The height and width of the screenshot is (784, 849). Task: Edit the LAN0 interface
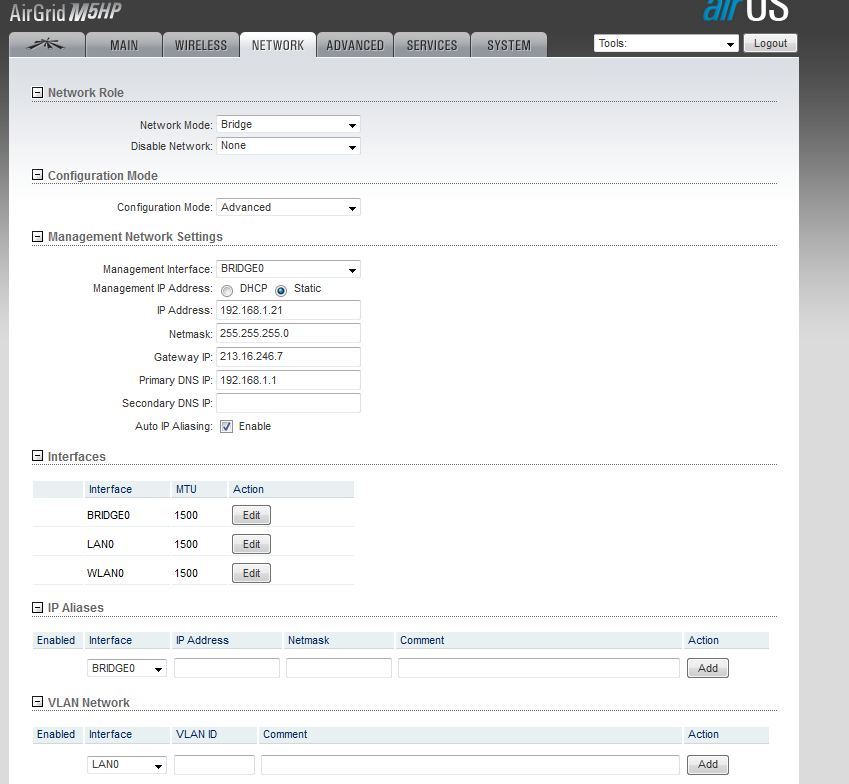pyautogui.click(x=251, y=544)
